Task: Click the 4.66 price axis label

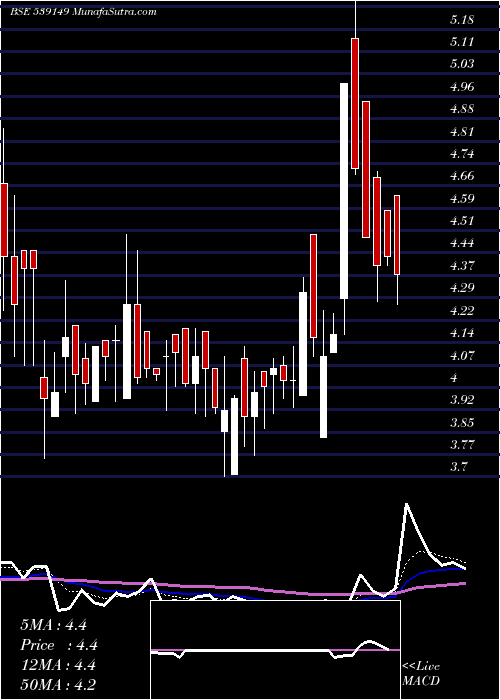Action: [x=462, y=176]
